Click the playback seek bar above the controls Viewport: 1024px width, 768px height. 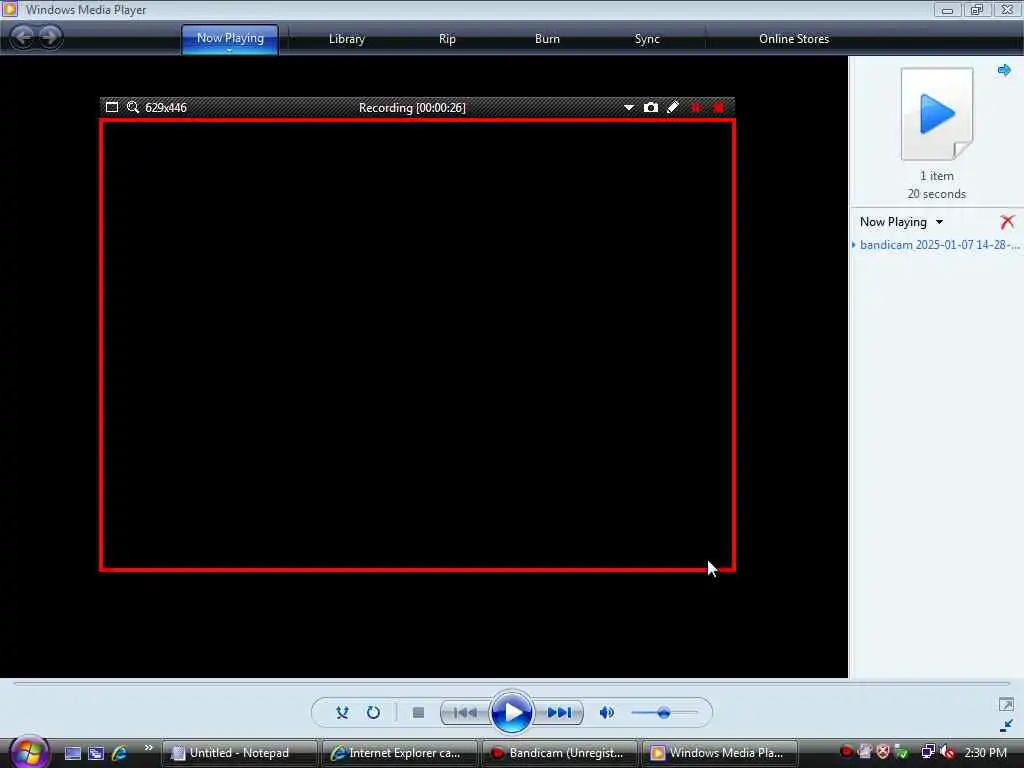click(x=511, y=684)
